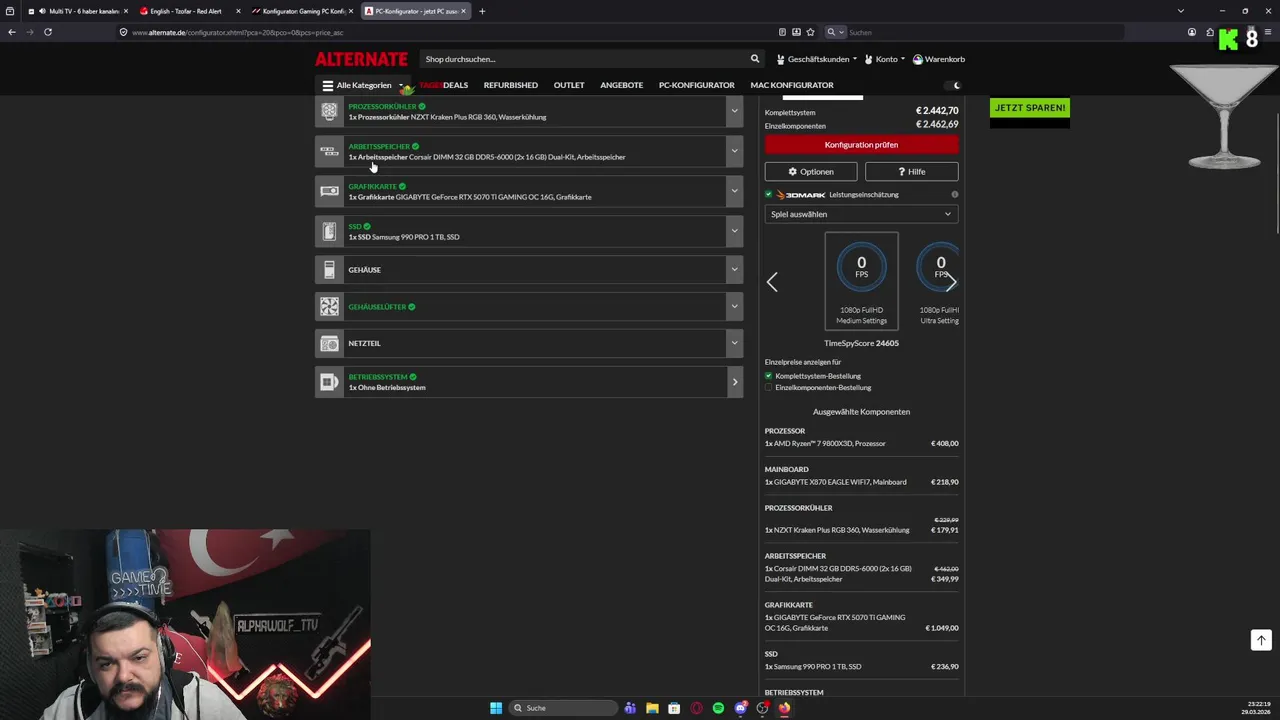Open the PC-Konfigurator menu item
Screen dimensions: 1280x720
(x=697, y=85)
